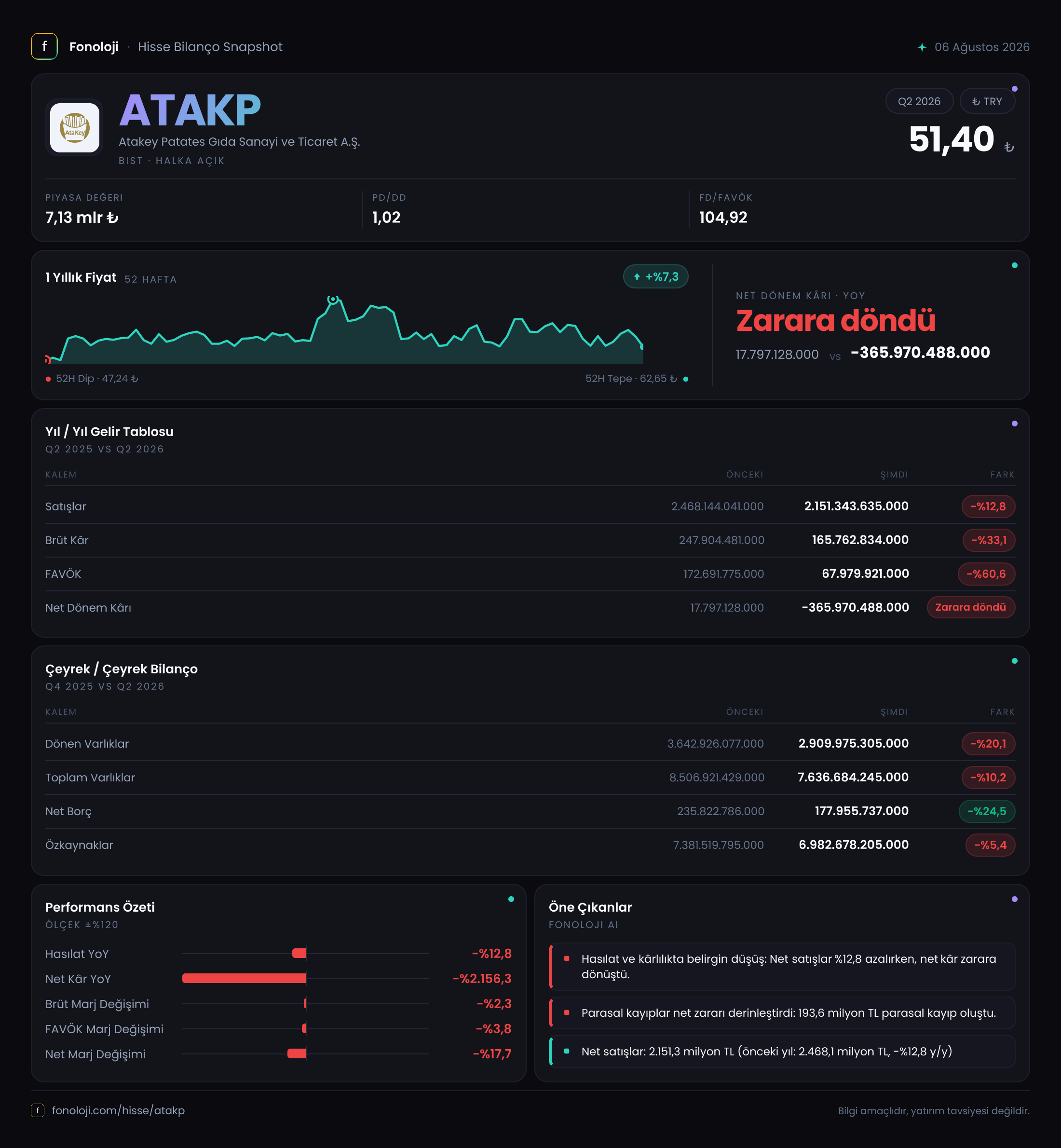Click the Piyasa Değeri value 7,13 mlr ₺
Screen dimensions: 1061x1148
pyautogui.click(x=82, y=218)
